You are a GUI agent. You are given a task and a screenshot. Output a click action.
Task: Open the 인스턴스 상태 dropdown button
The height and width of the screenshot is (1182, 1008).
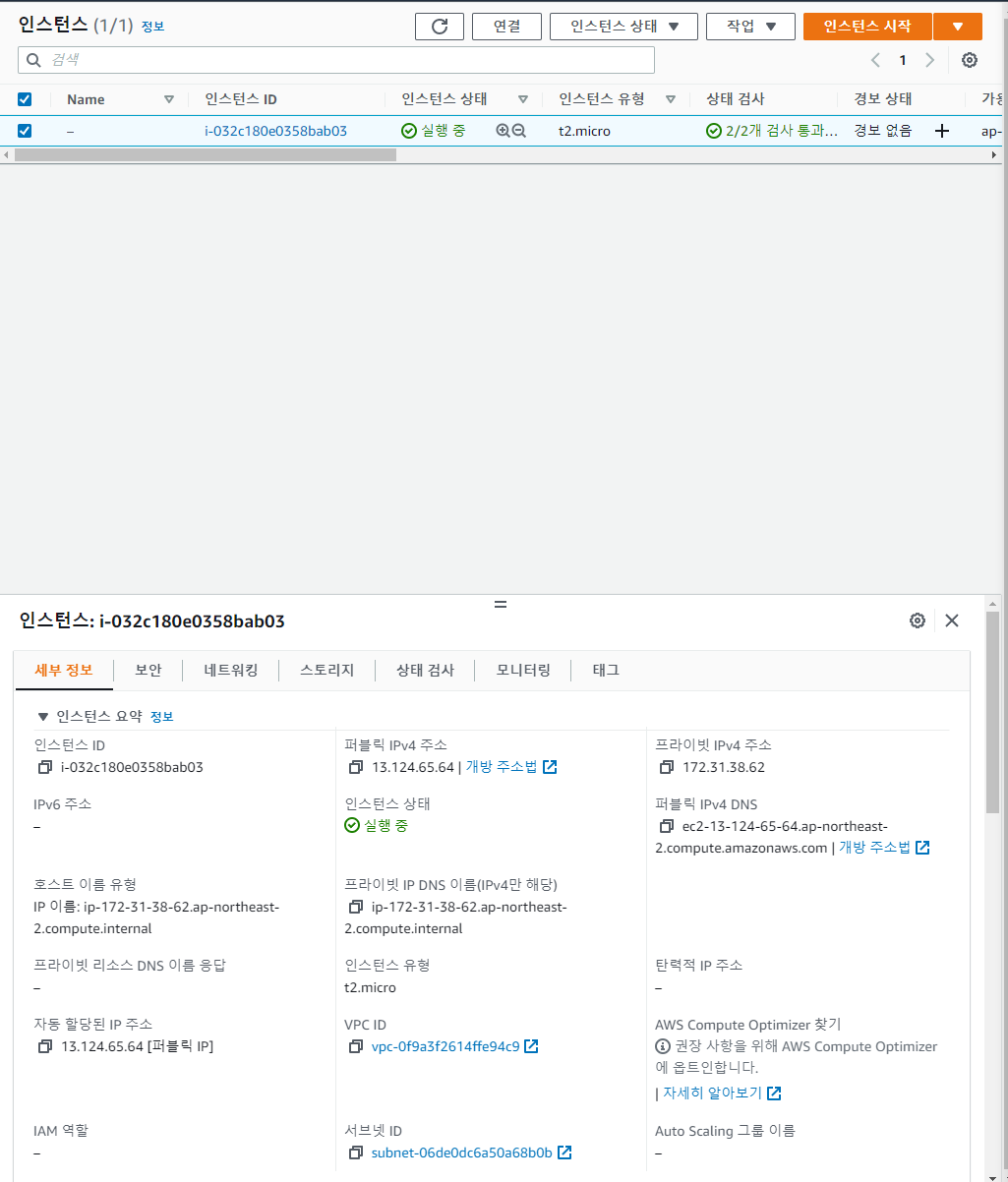[623, 27]
